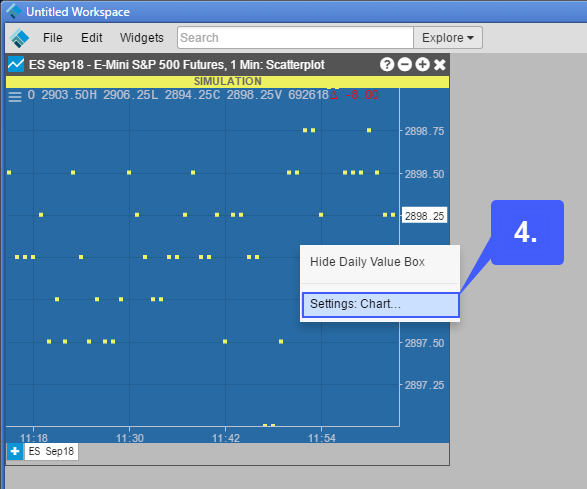The width and height of the screenshot is (587, 489).
Task: Click into the Search field
Action: (x=295, y=37)
